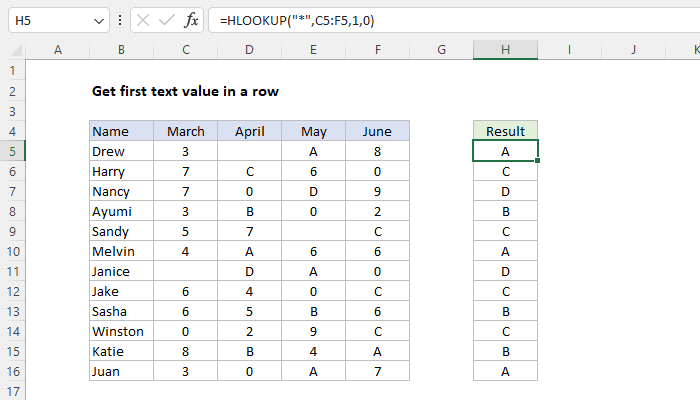Select the 'Sasha' name cell
The image size is (700, 400).
[121, 311]
